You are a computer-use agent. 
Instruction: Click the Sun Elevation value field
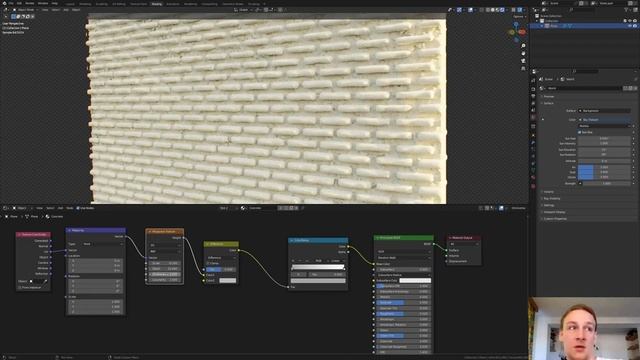coord(604,150)
